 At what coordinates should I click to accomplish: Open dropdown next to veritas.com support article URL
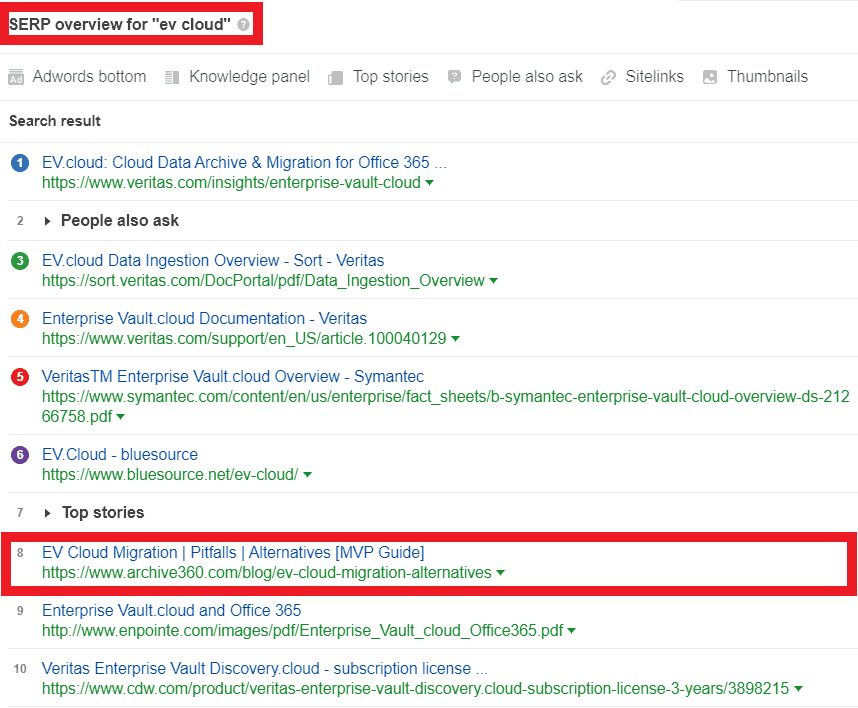tap(455, 339)
